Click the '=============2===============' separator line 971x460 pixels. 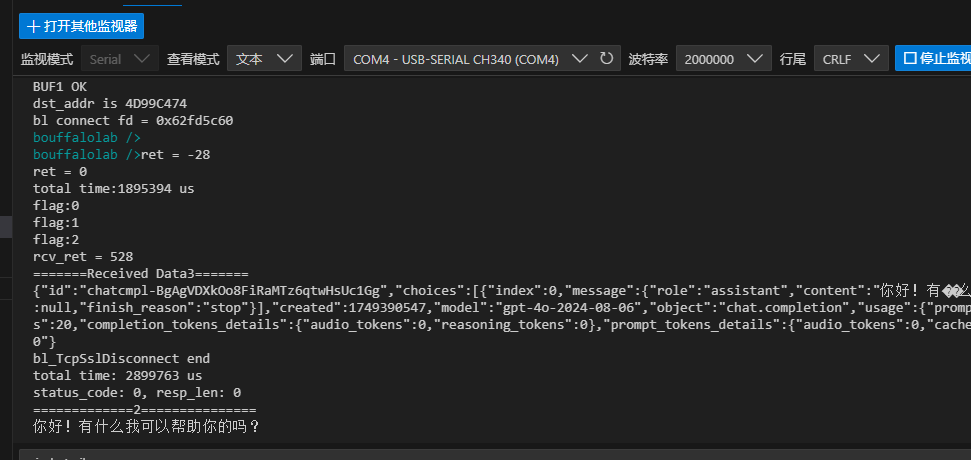(x=144, y=410)
